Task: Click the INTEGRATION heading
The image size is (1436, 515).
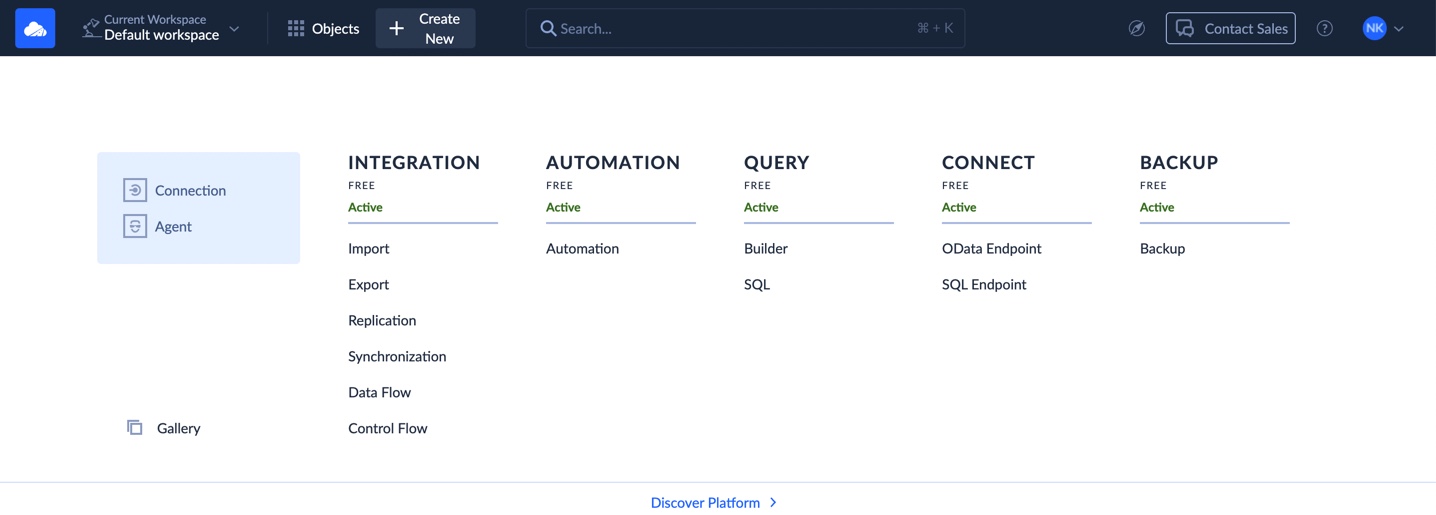Action: (x=414, y=162)
